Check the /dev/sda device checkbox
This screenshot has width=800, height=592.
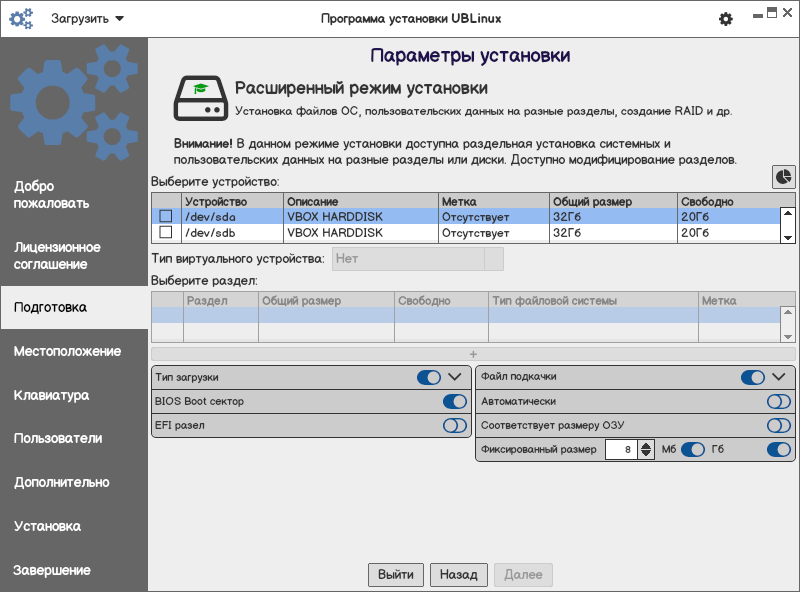coord(166,216)
